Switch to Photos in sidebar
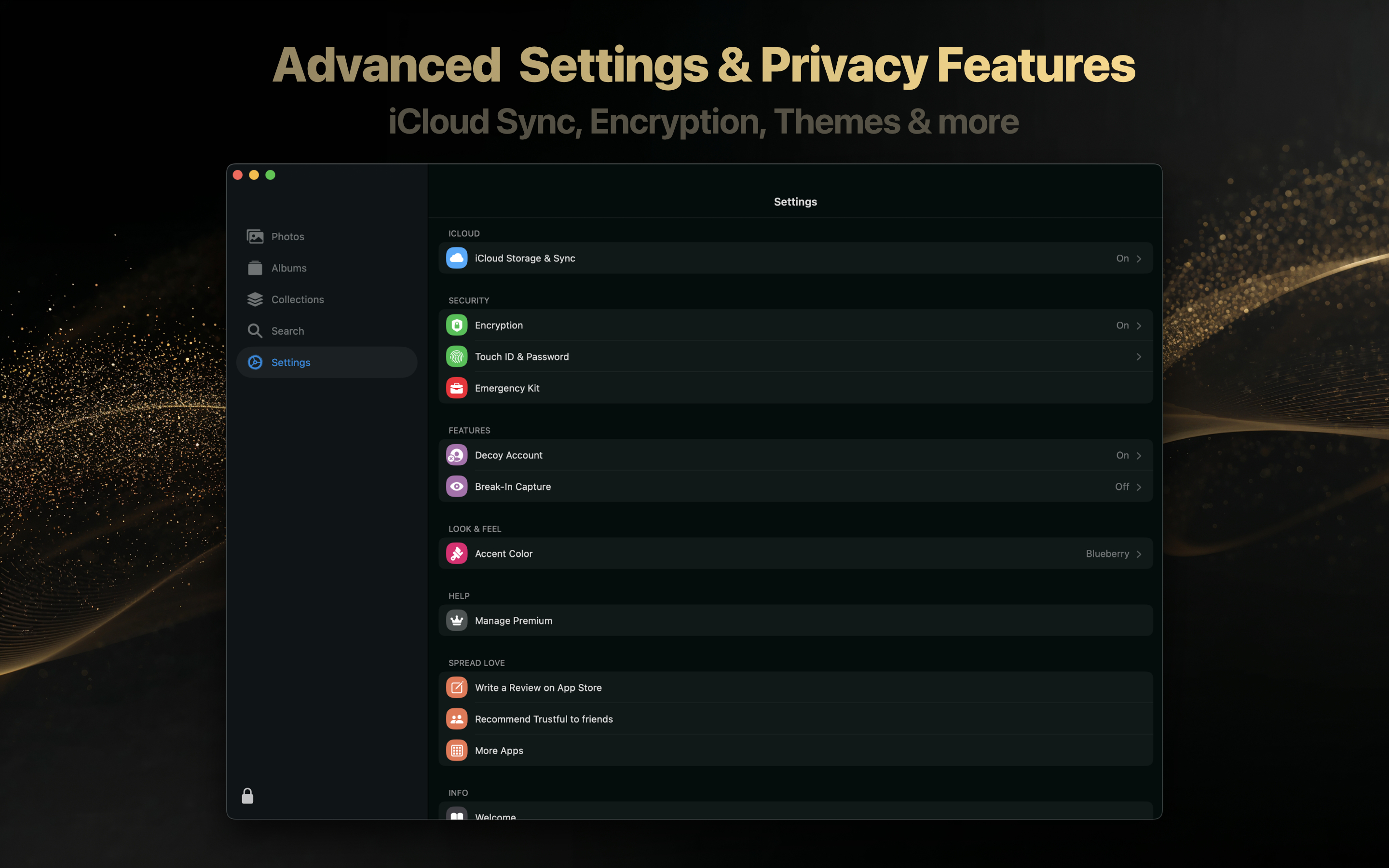The width and height of the screenshot is (1389, 868). coord(327,236)
